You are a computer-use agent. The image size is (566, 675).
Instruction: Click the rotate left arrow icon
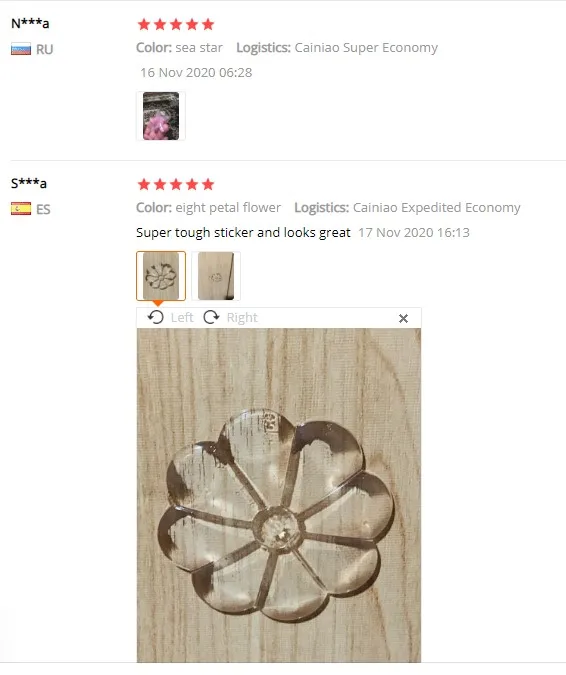155,318
